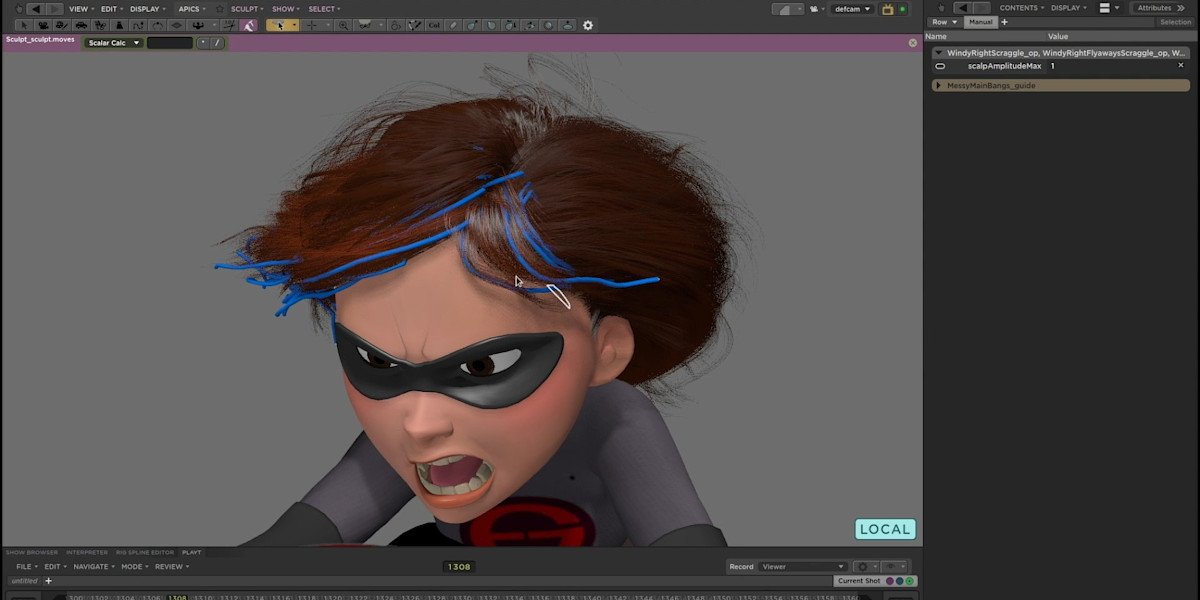
Task: Click the pink highlighted sculpt tool icon
Action: coord(248,25)
